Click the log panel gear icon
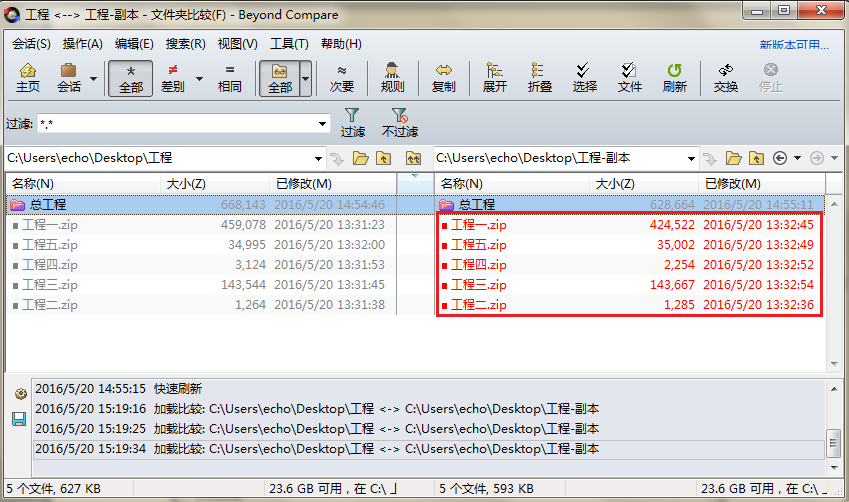Image resolution: width=849 pixels, height=502 pixels. point(20,394)
